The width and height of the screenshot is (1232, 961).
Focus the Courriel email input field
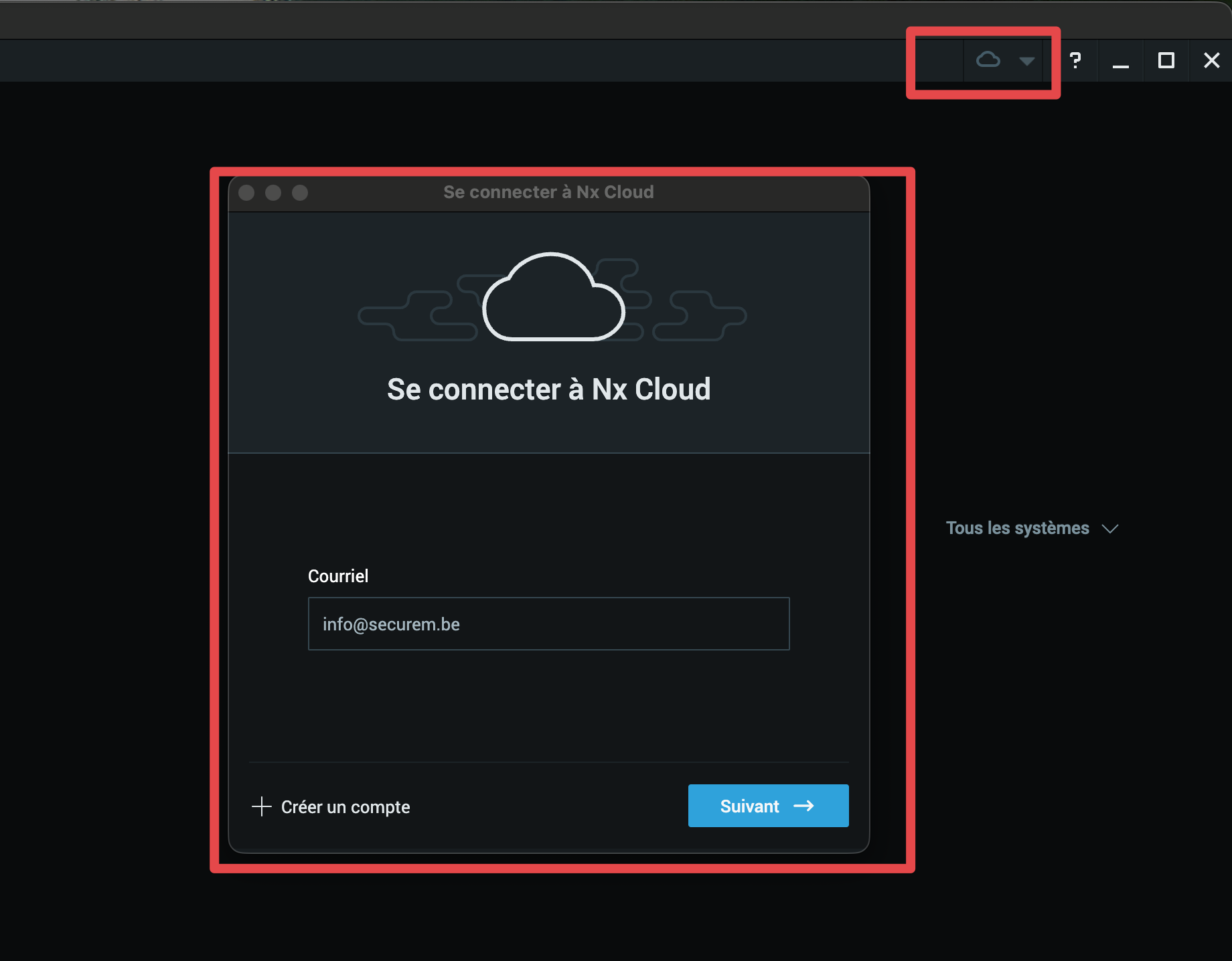tap(548, 624)
